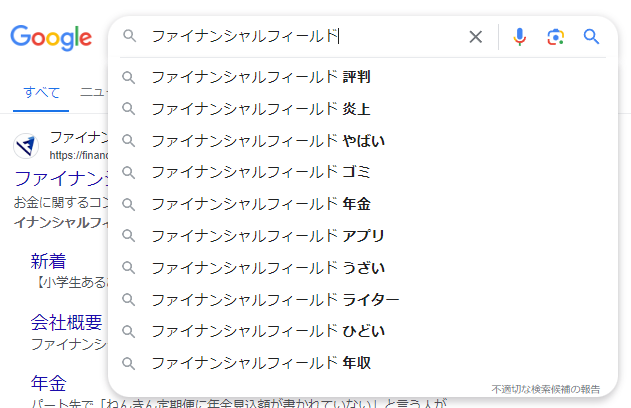
Task: Click the magnifier icon beside the アプリ suggestion
Action: point(128,236)
